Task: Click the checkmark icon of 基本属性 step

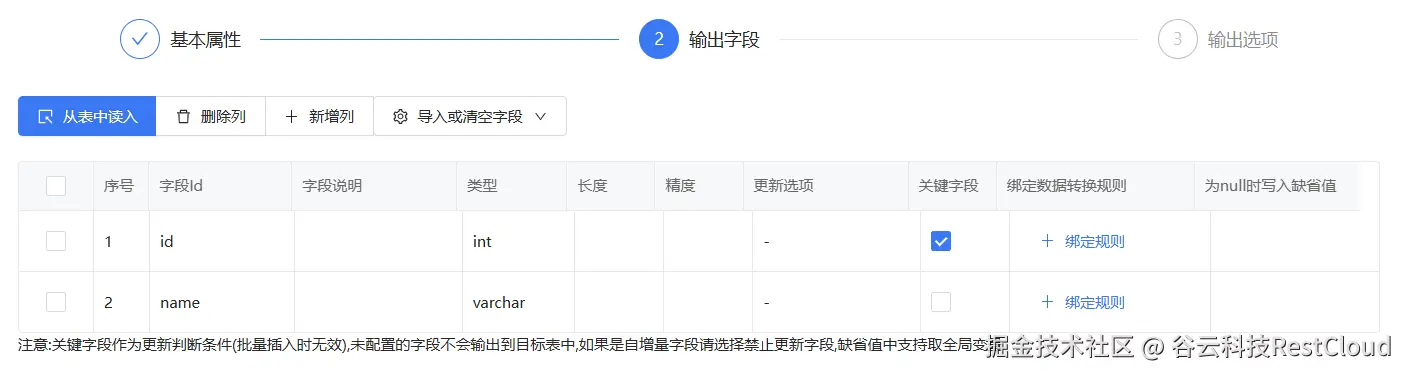Action: [x=140, y=40]
